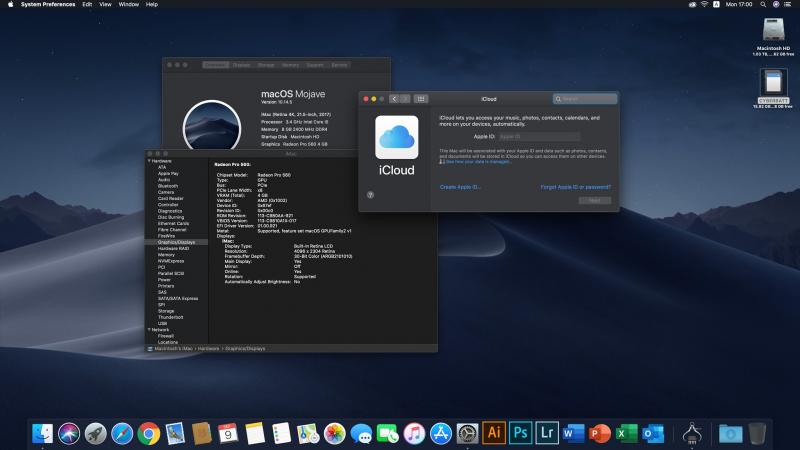Viewport: 800px width, 450px height.
Task: Click the Apple ID input field
Action: point(539,136)
